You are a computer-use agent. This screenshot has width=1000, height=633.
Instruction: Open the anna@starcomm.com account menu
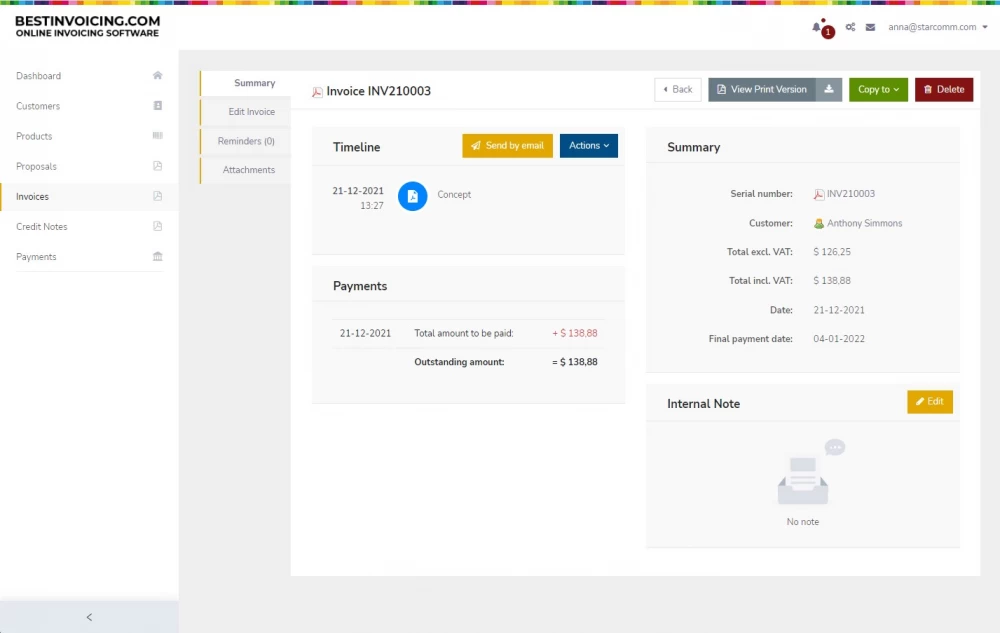[937, 27]
